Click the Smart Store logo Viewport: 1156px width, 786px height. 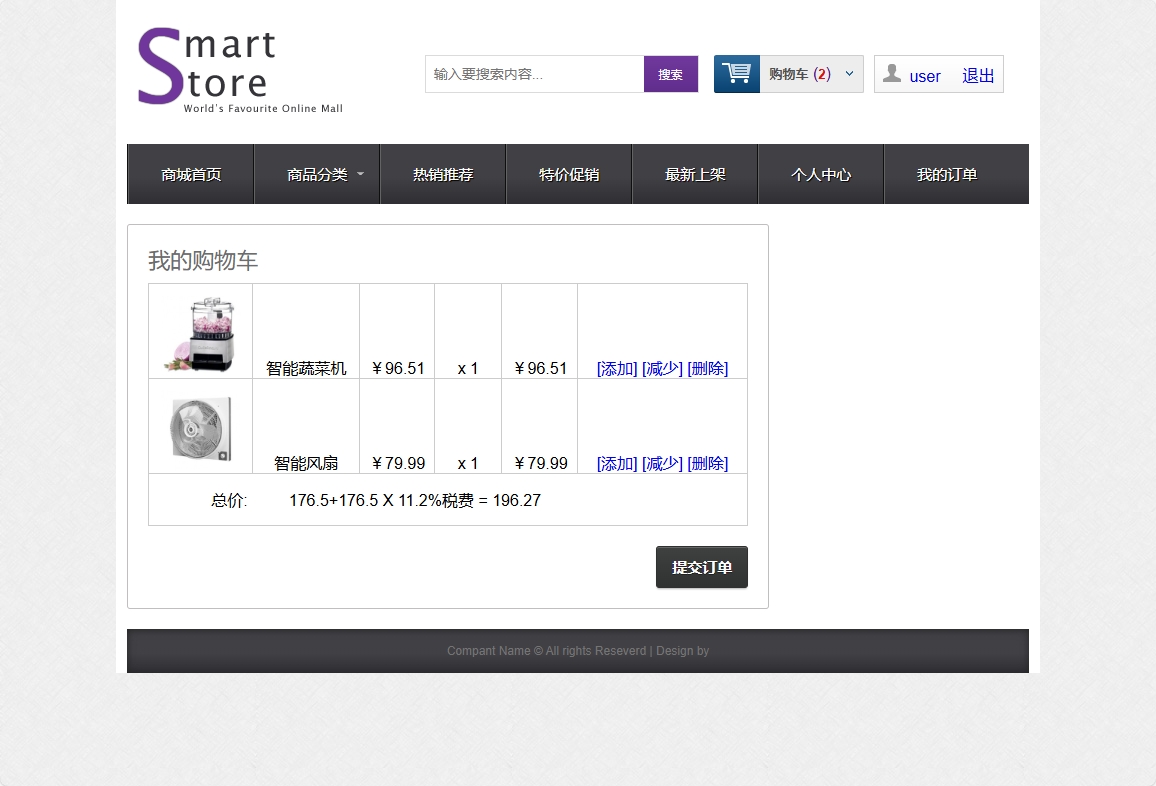[x=239, y=70]
